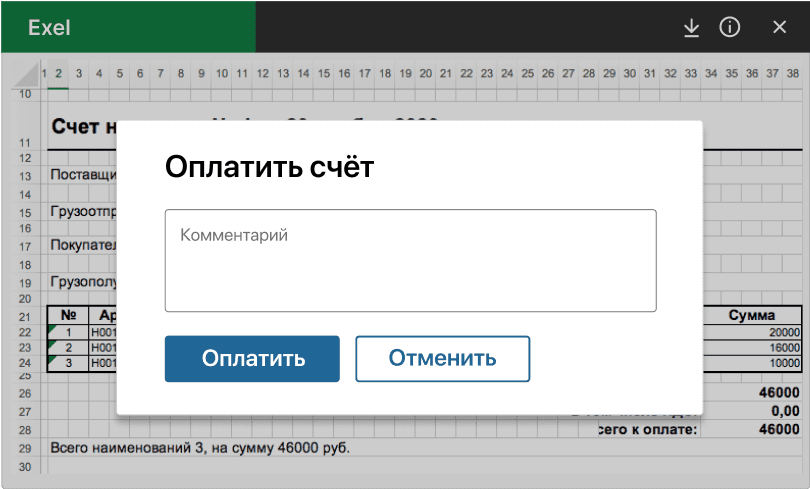Screen dimensions: 810x489
Task: Click the cell numbered 2 in row 23
Action: pyautogui.click(x=69, y=348)
